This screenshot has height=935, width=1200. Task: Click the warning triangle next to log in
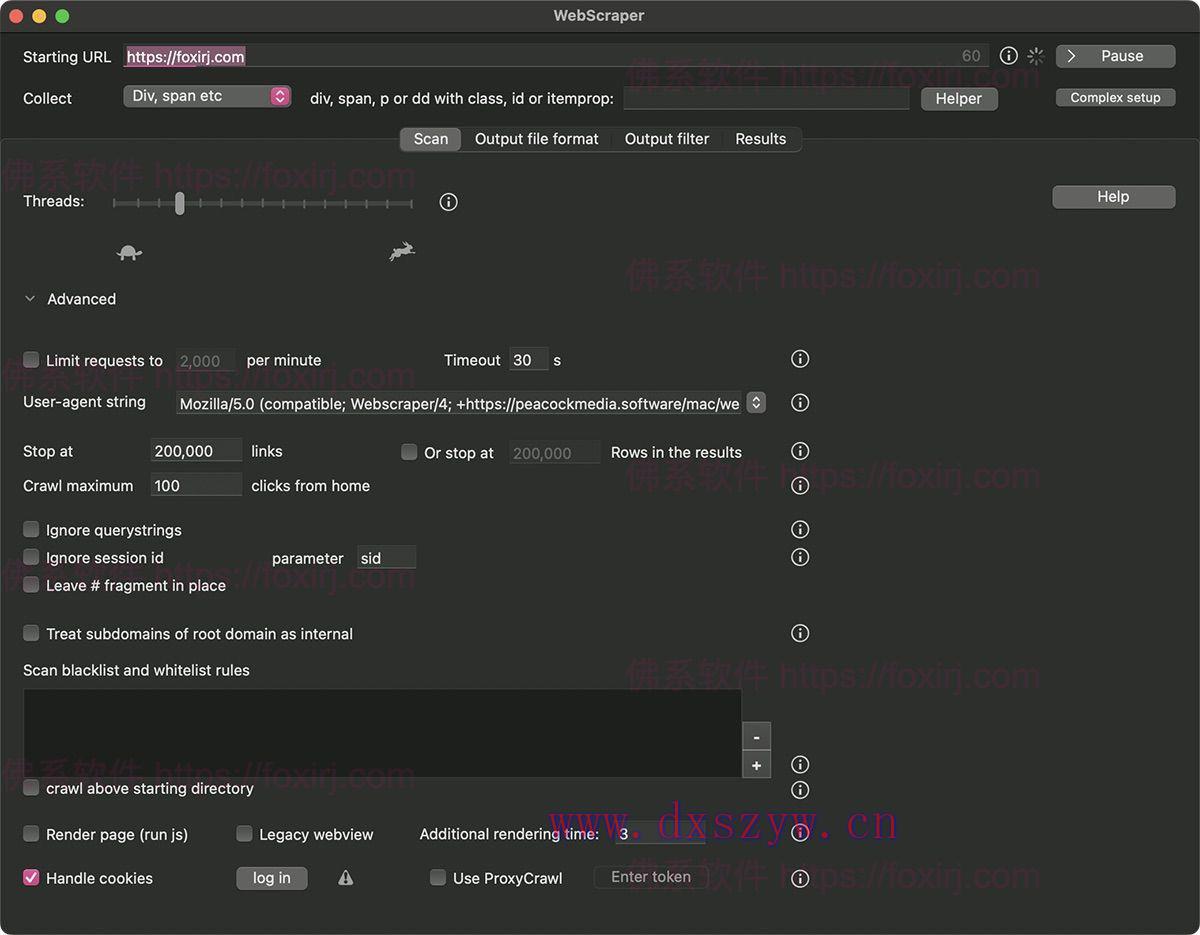tap(346, 878)
